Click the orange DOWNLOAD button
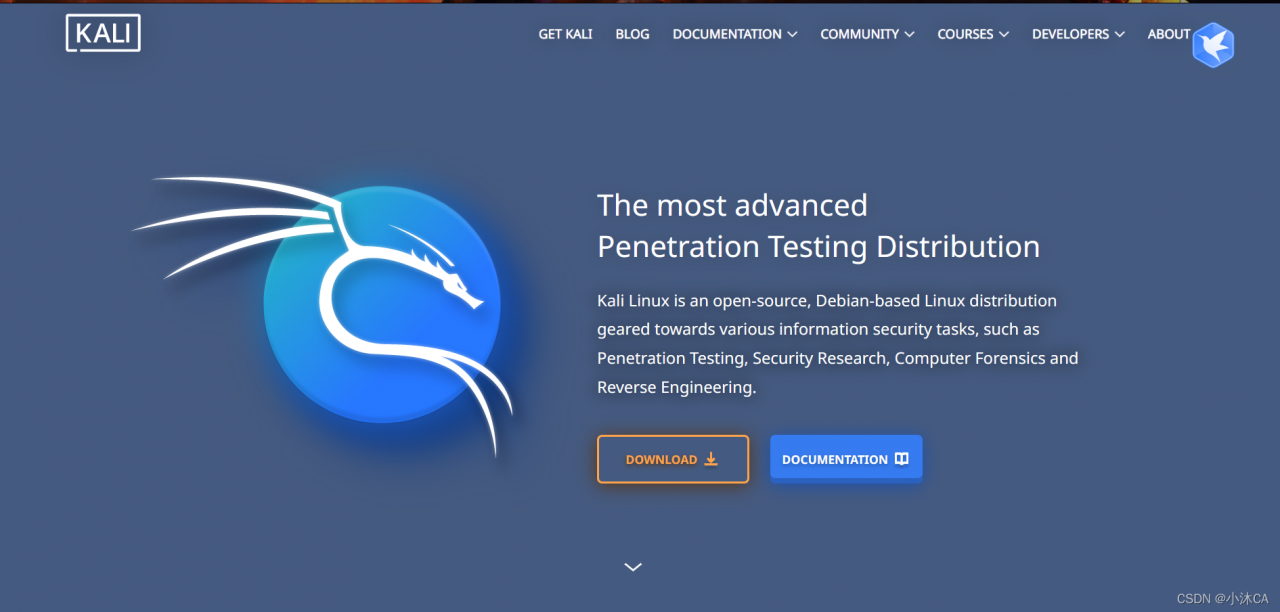This screenshot has height=612, width=1280. [x=673, y=459]
